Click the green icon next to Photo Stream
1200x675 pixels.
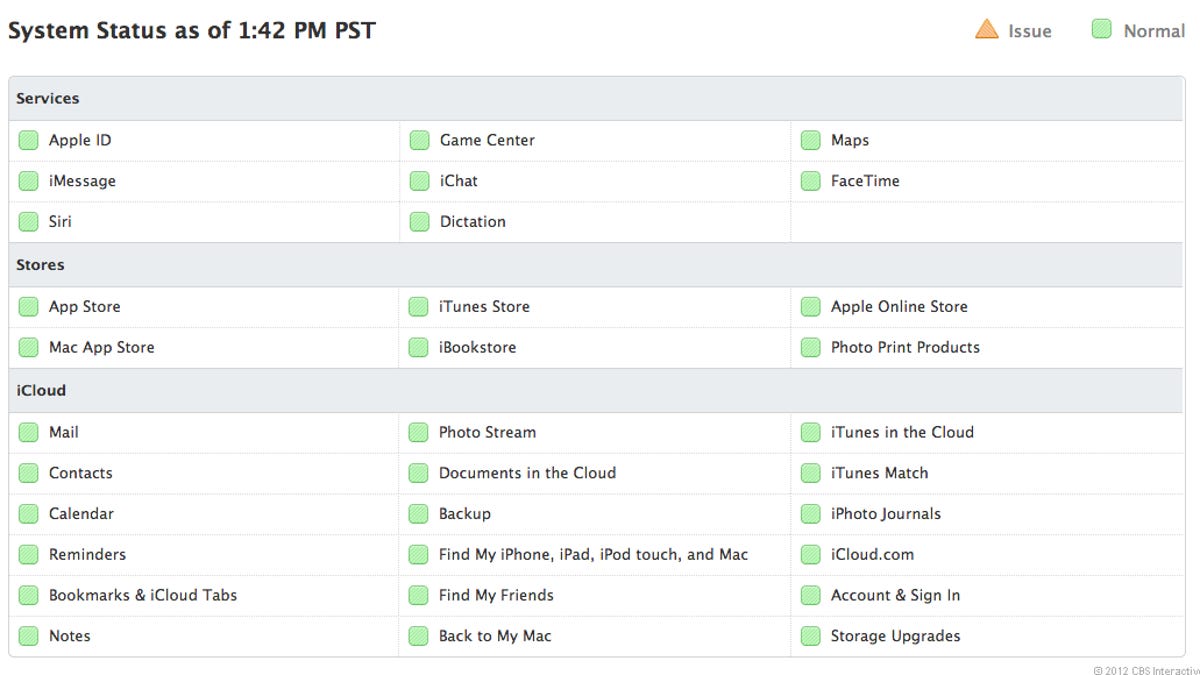click(x=419, y=433)
